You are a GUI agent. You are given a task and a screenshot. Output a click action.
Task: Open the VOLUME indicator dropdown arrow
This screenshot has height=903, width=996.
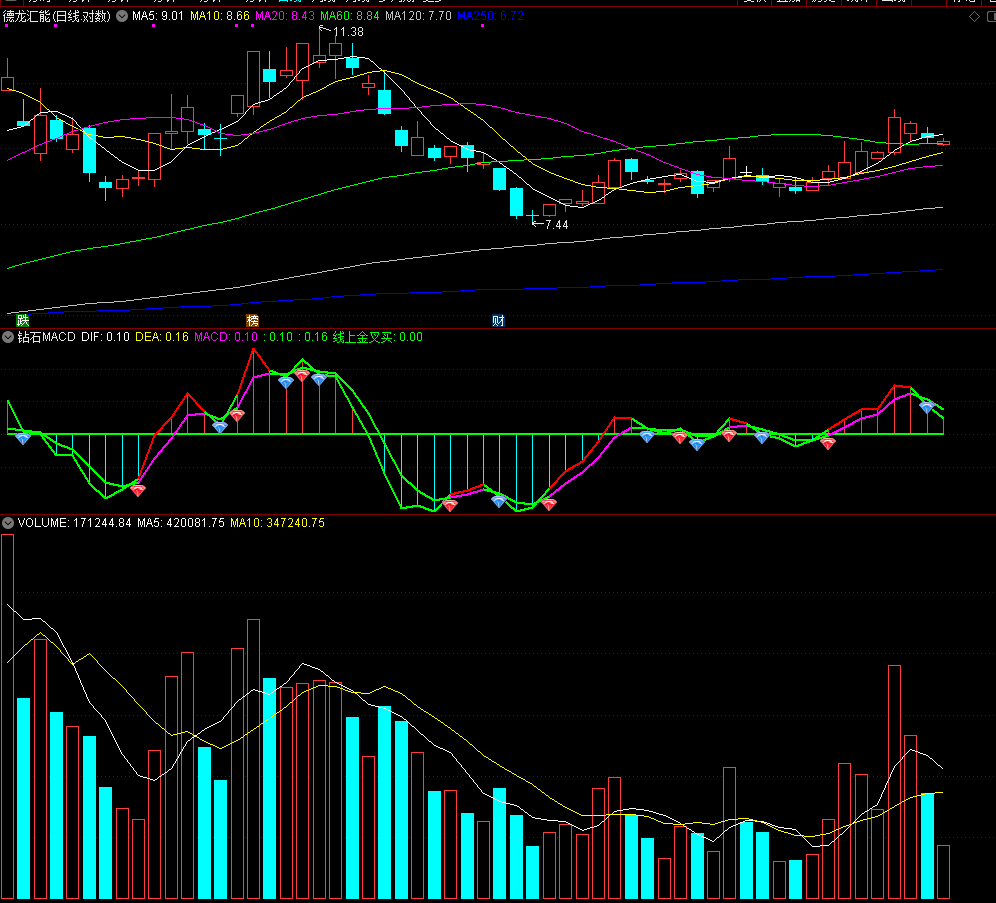[8, 523]
